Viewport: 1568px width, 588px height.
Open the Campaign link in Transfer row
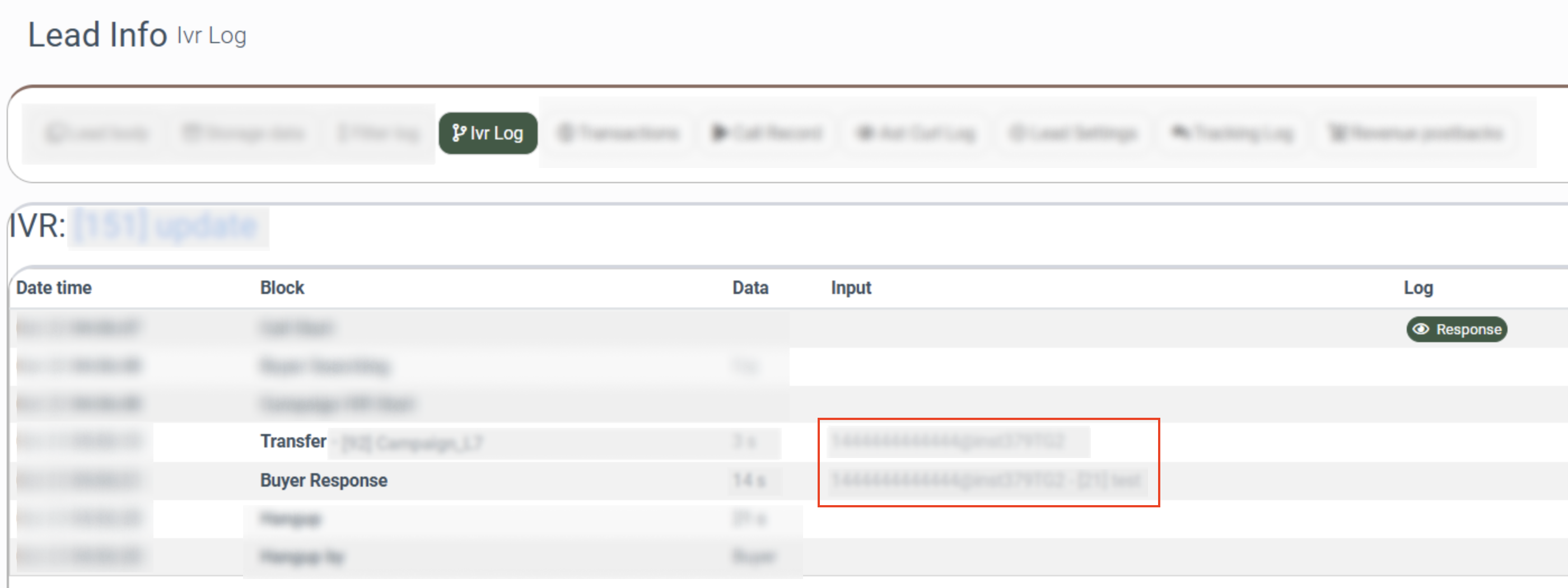click(412, 442)
